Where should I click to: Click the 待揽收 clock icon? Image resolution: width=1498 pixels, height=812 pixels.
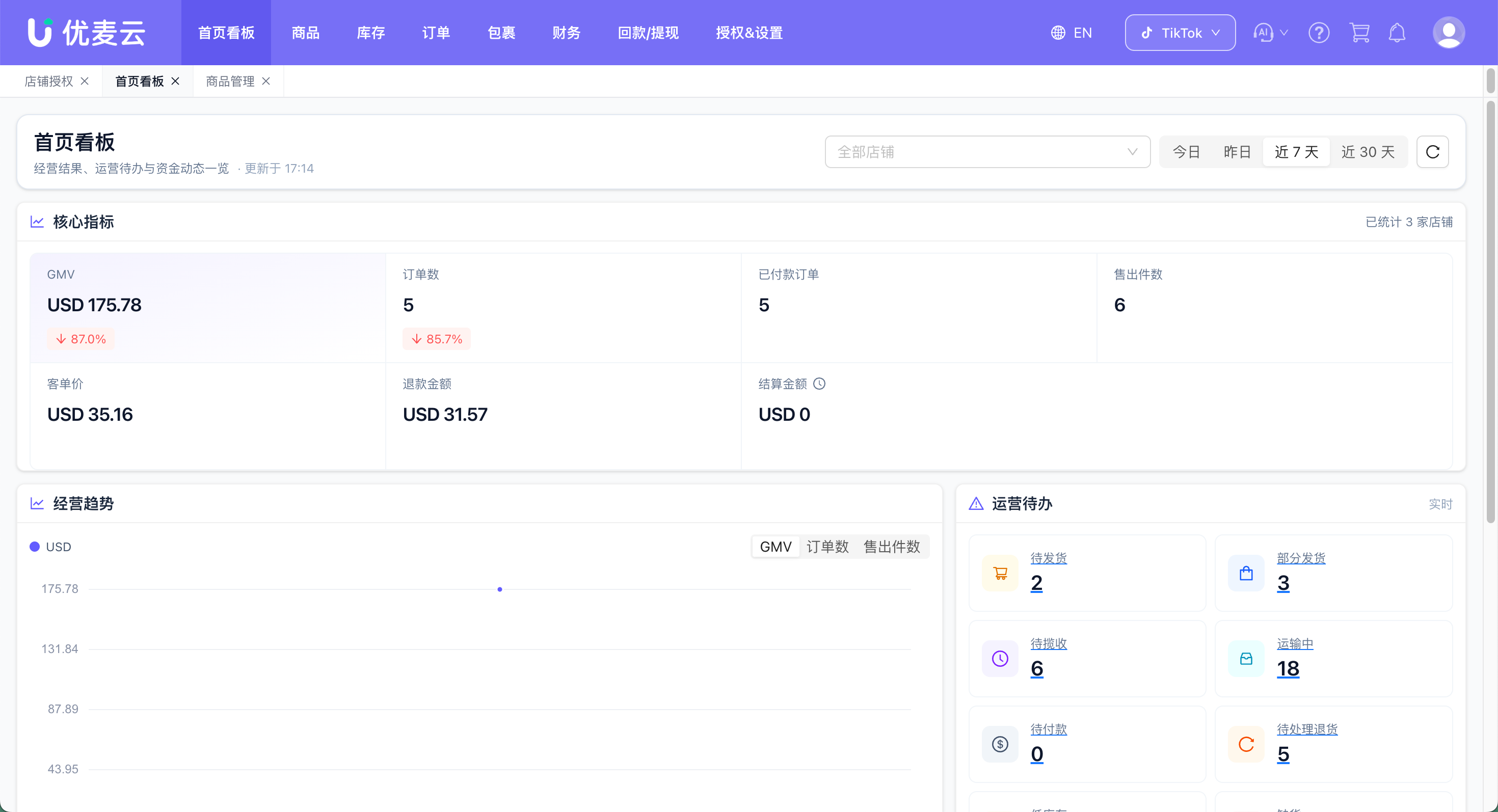click(x=1000, y=659)
